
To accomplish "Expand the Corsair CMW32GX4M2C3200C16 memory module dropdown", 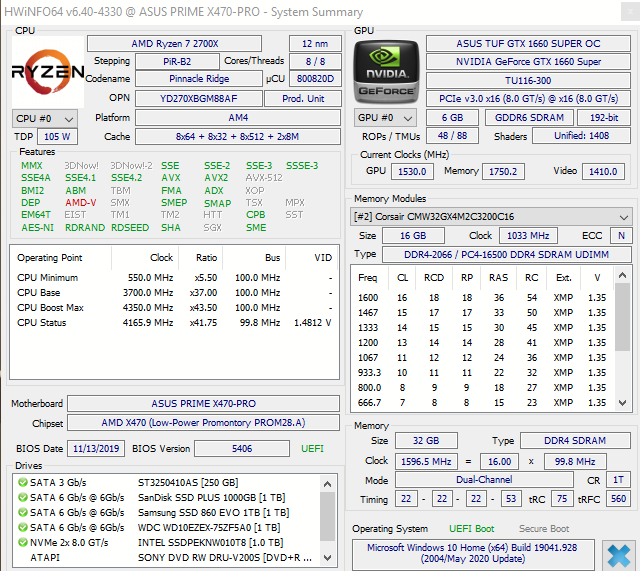I will click(491, 216).
